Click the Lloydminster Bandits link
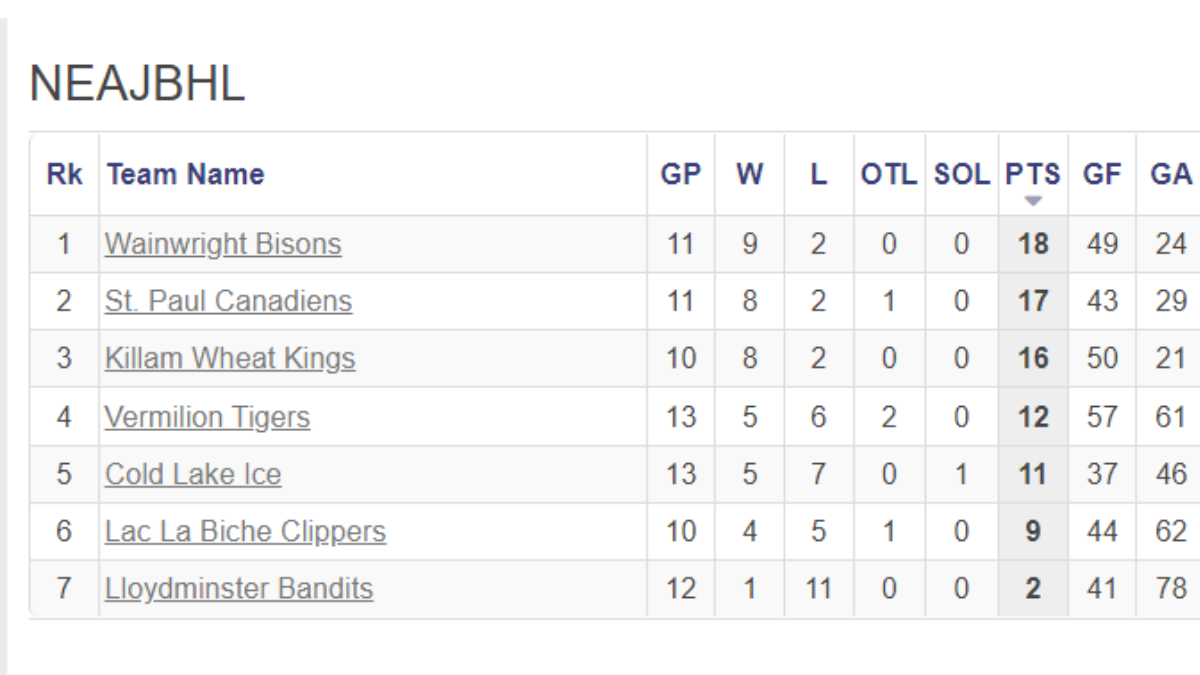Viewport: 1200px width, 675px height. coord(239,588)
